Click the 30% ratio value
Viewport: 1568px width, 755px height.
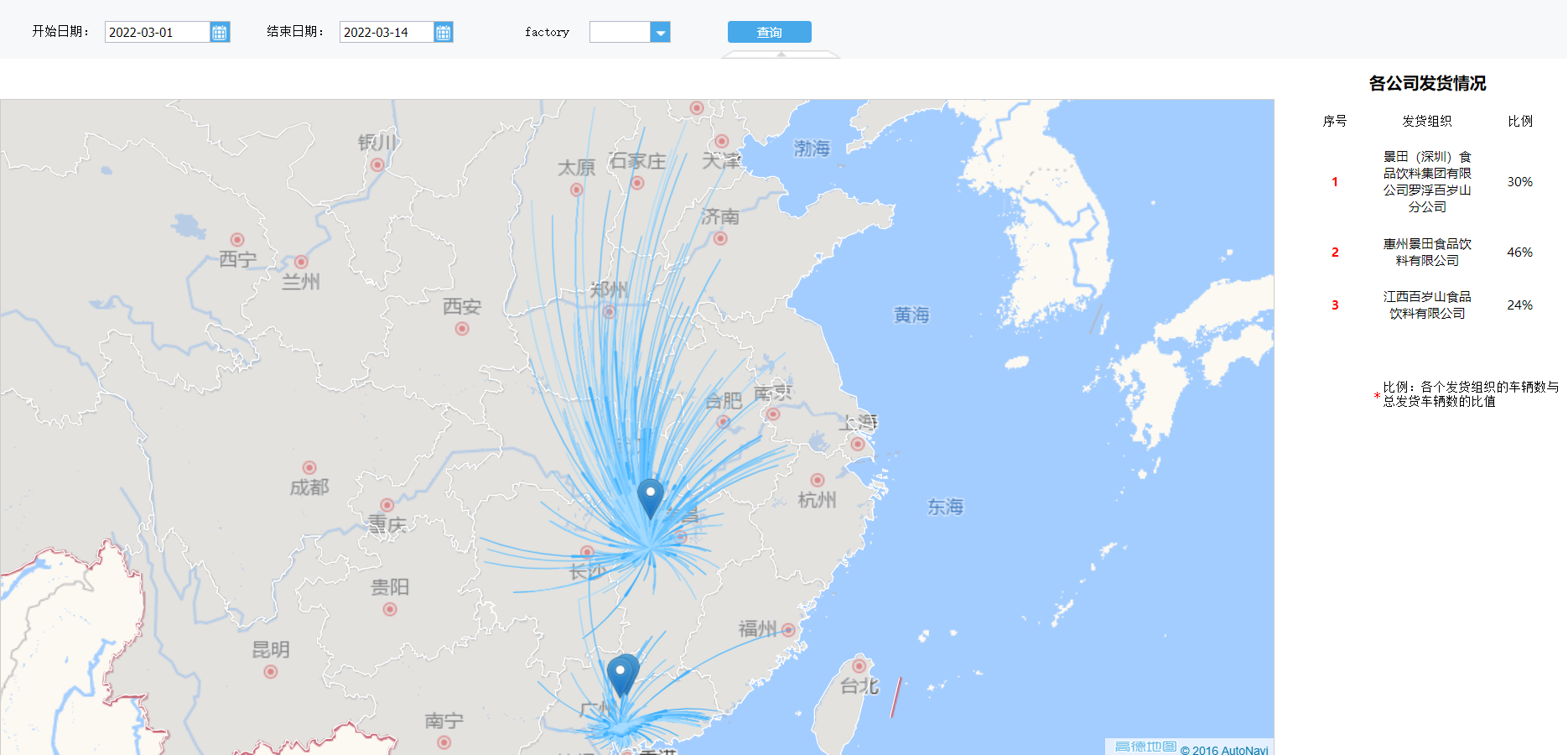[x=1519, y=181]
